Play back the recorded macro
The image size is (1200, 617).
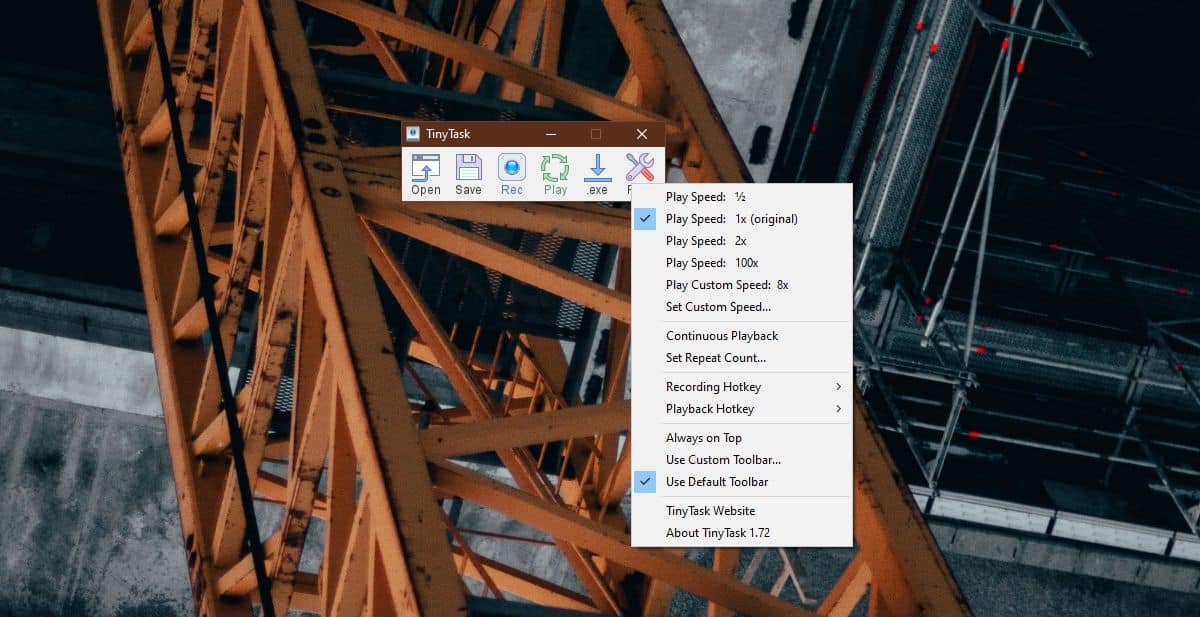tap(554, 170)
